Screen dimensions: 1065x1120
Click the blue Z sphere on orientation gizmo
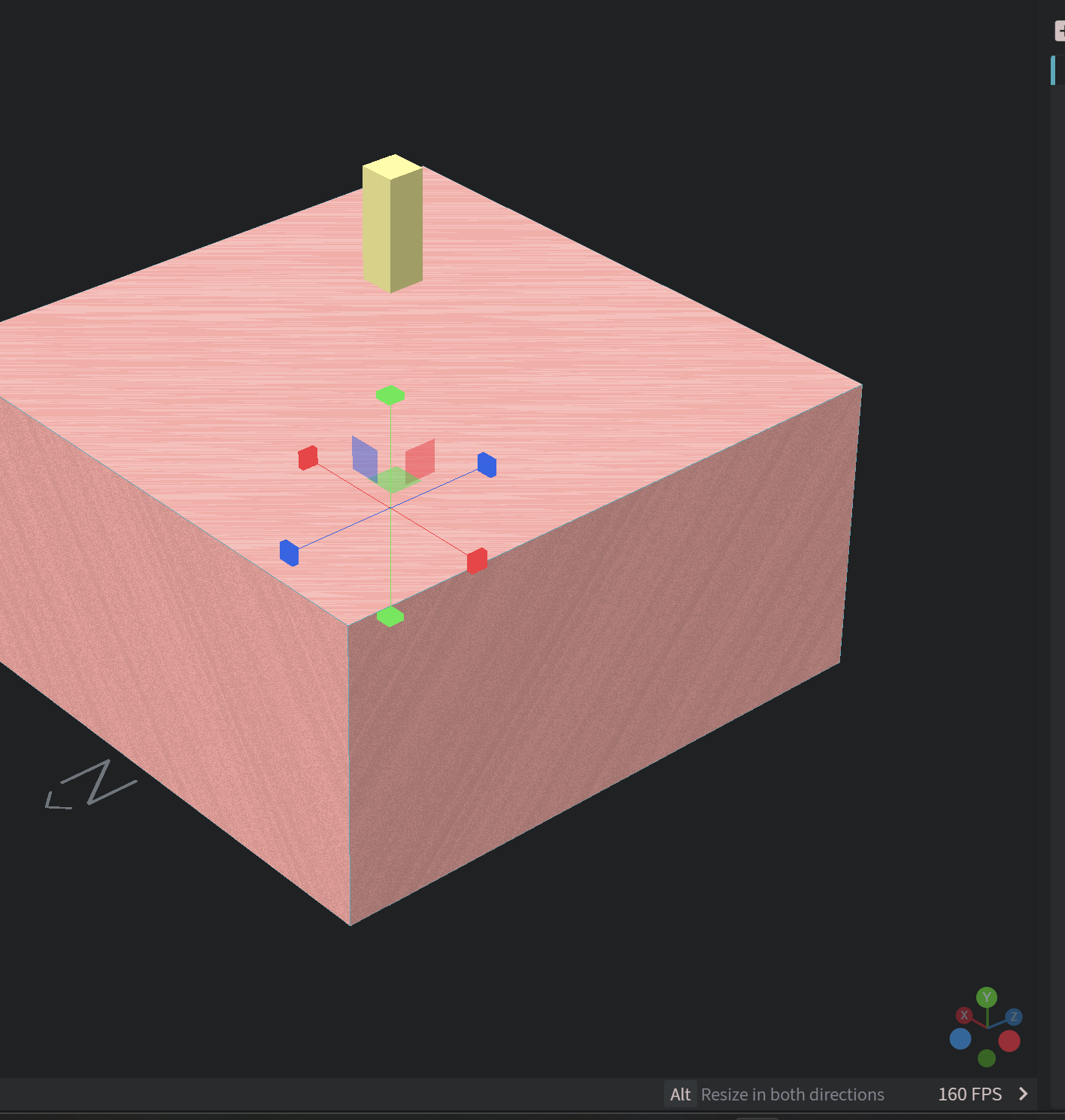coord(1014,1015)
